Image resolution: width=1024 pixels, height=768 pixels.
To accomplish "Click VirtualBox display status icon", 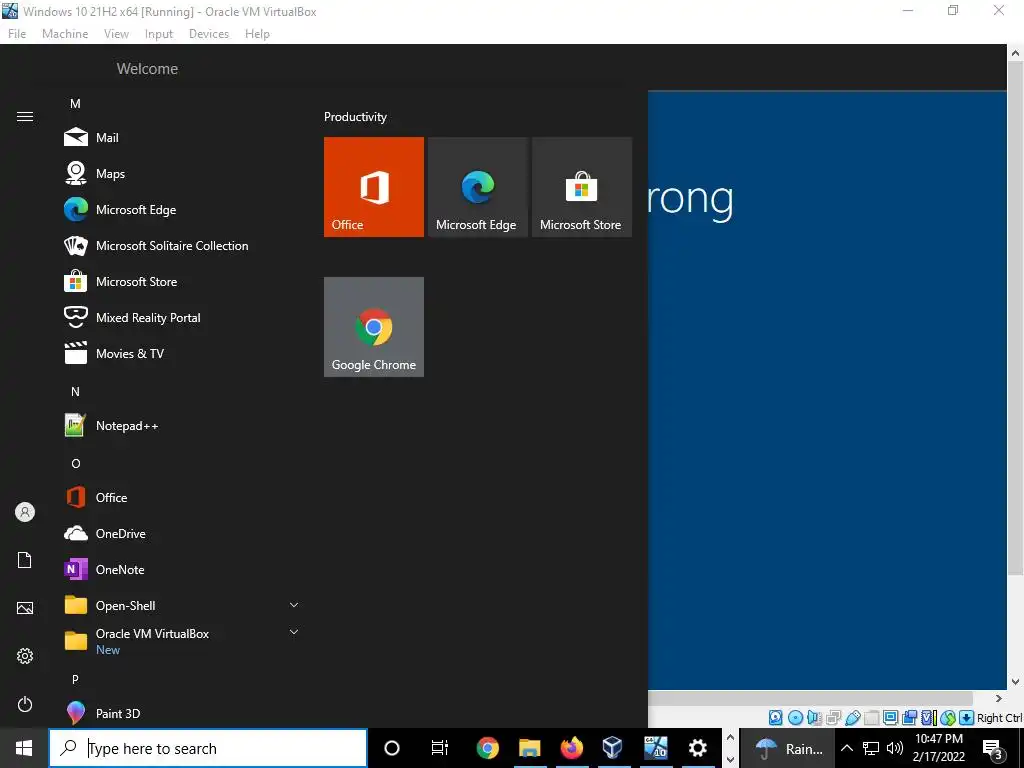I will pyautogui.click(x=890, y=718).
